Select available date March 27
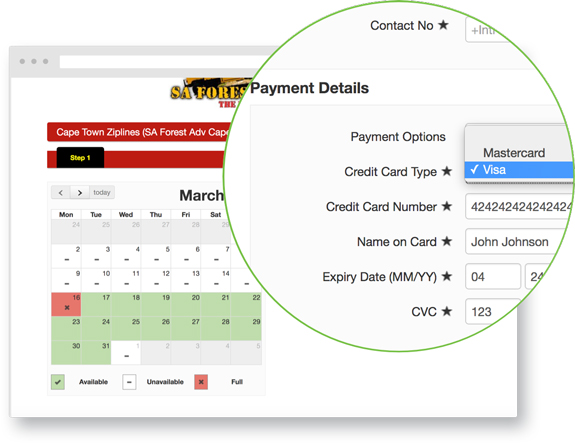This screenshot has width=575, height=443. (186, 329)
